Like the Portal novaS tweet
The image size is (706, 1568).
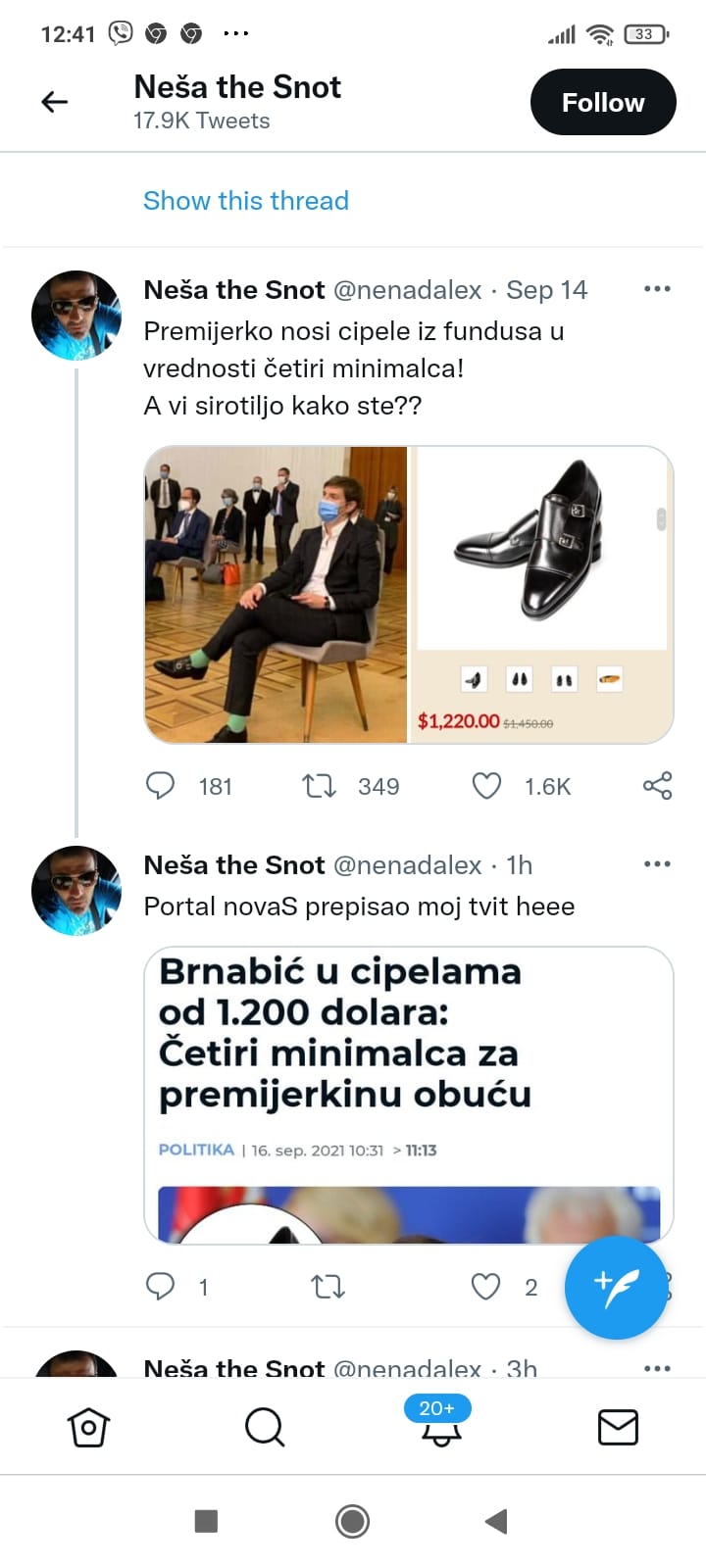point(486,1286)
